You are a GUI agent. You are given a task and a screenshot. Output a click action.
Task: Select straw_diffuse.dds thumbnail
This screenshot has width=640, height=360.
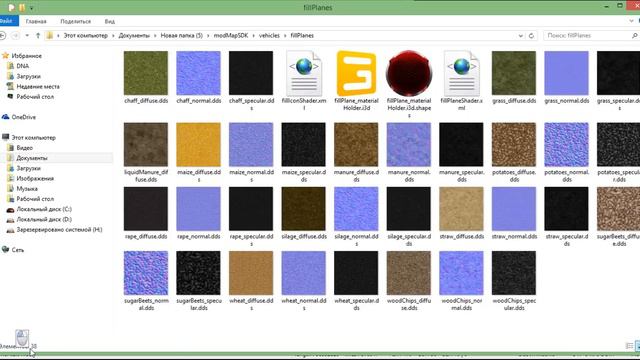tap(461, 209)
